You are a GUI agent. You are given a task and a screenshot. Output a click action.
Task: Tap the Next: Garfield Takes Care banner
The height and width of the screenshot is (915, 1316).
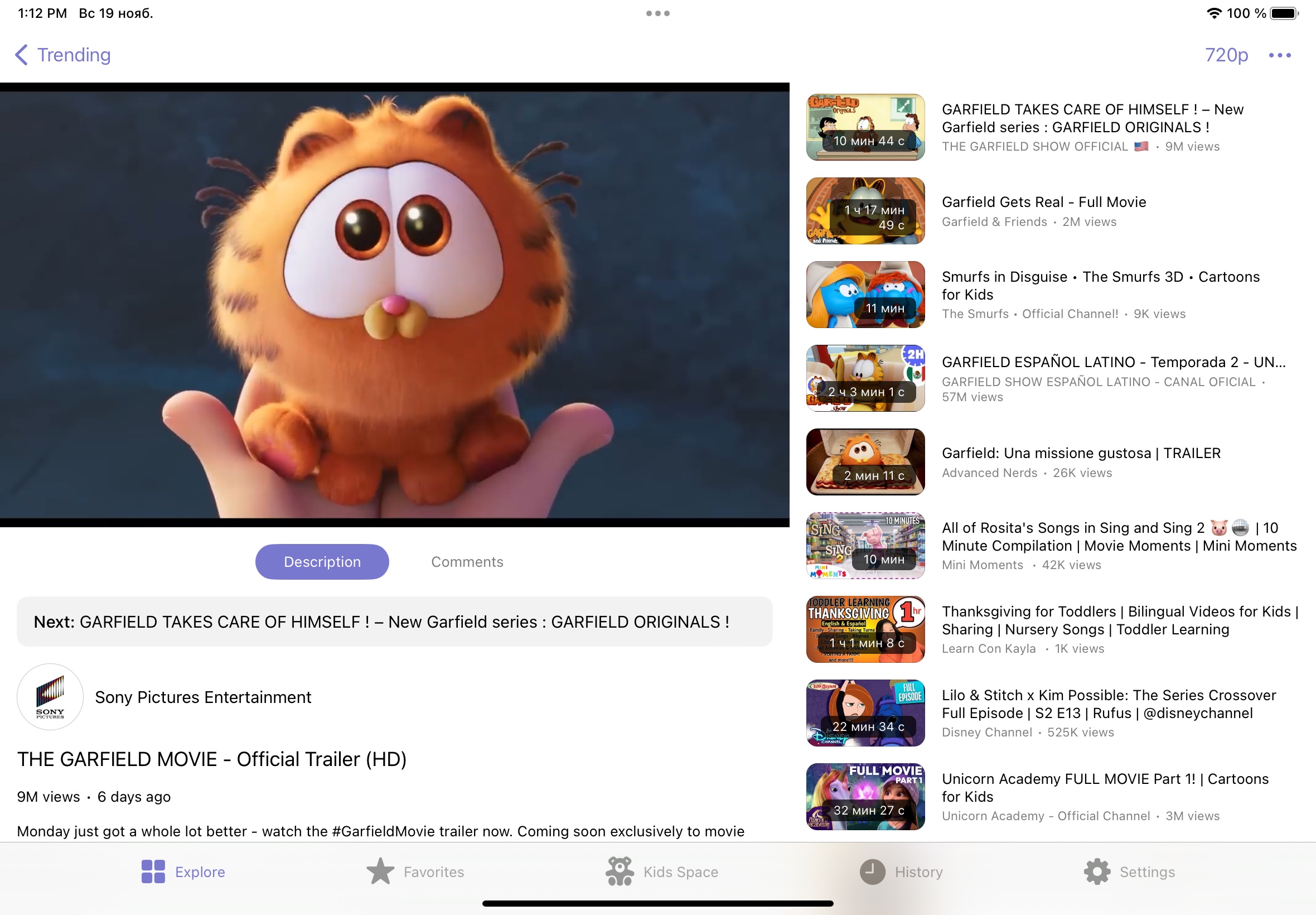[394, 622]
